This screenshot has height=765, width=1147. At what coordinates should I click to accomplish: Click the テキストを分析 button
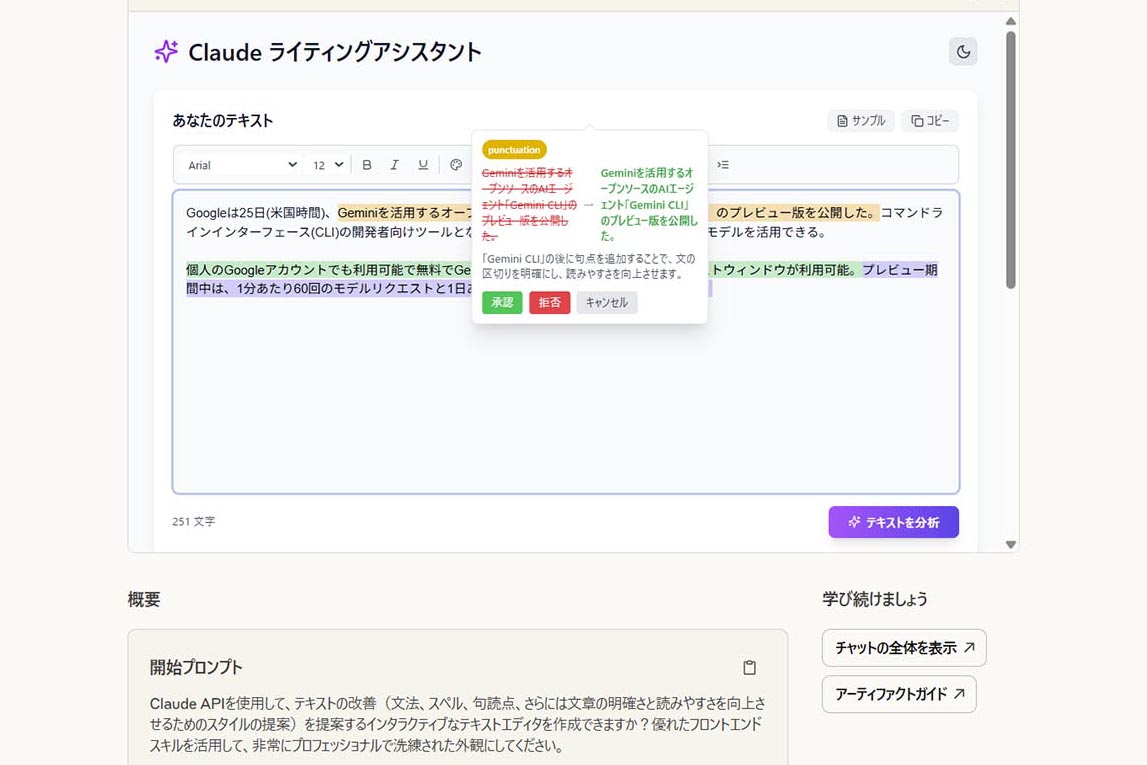pos(893,522)
